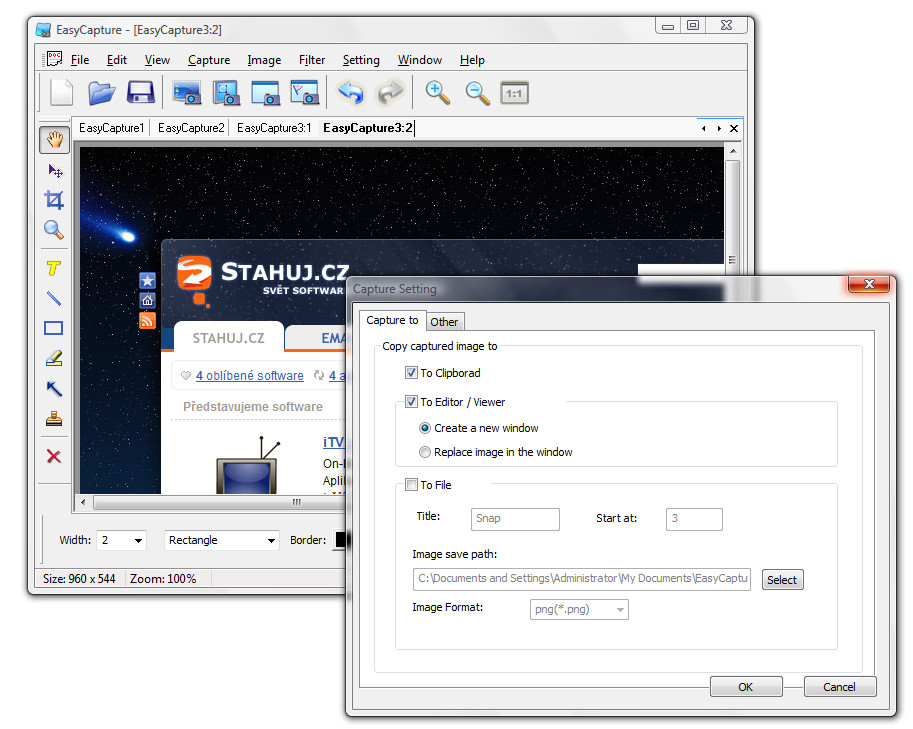Click OK in Capture Setting dialog
The image size is (913, 729).
pyautogui.click(x=746, y=686)
